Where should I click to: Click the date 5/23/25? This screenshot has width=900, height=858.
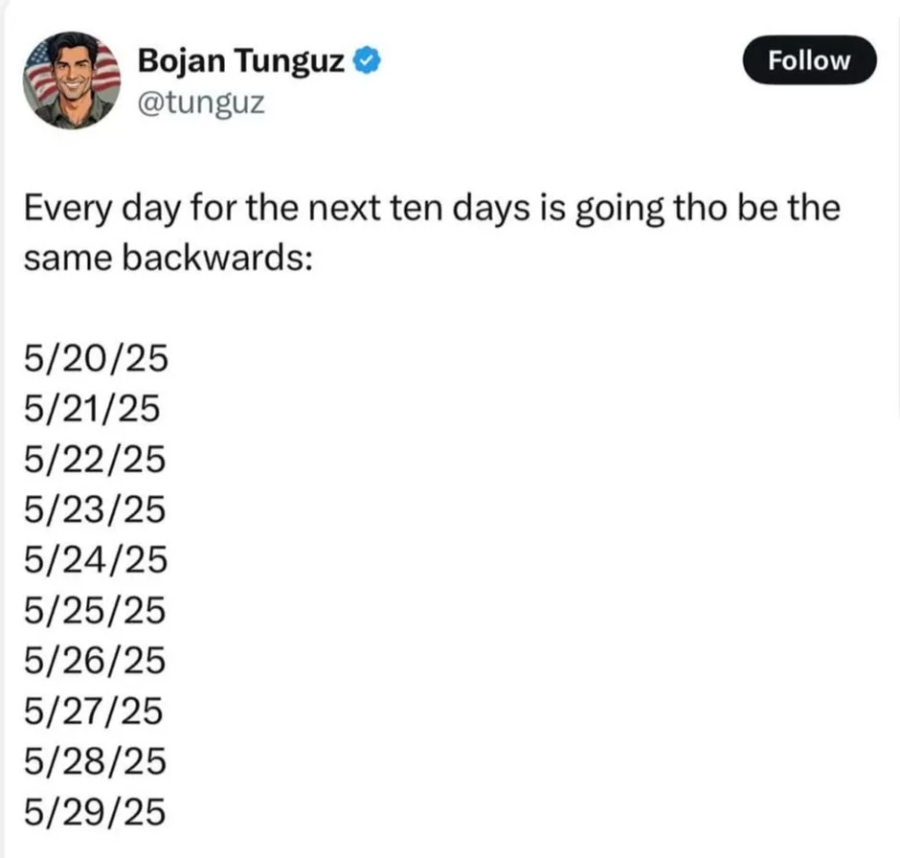point(97,510)
